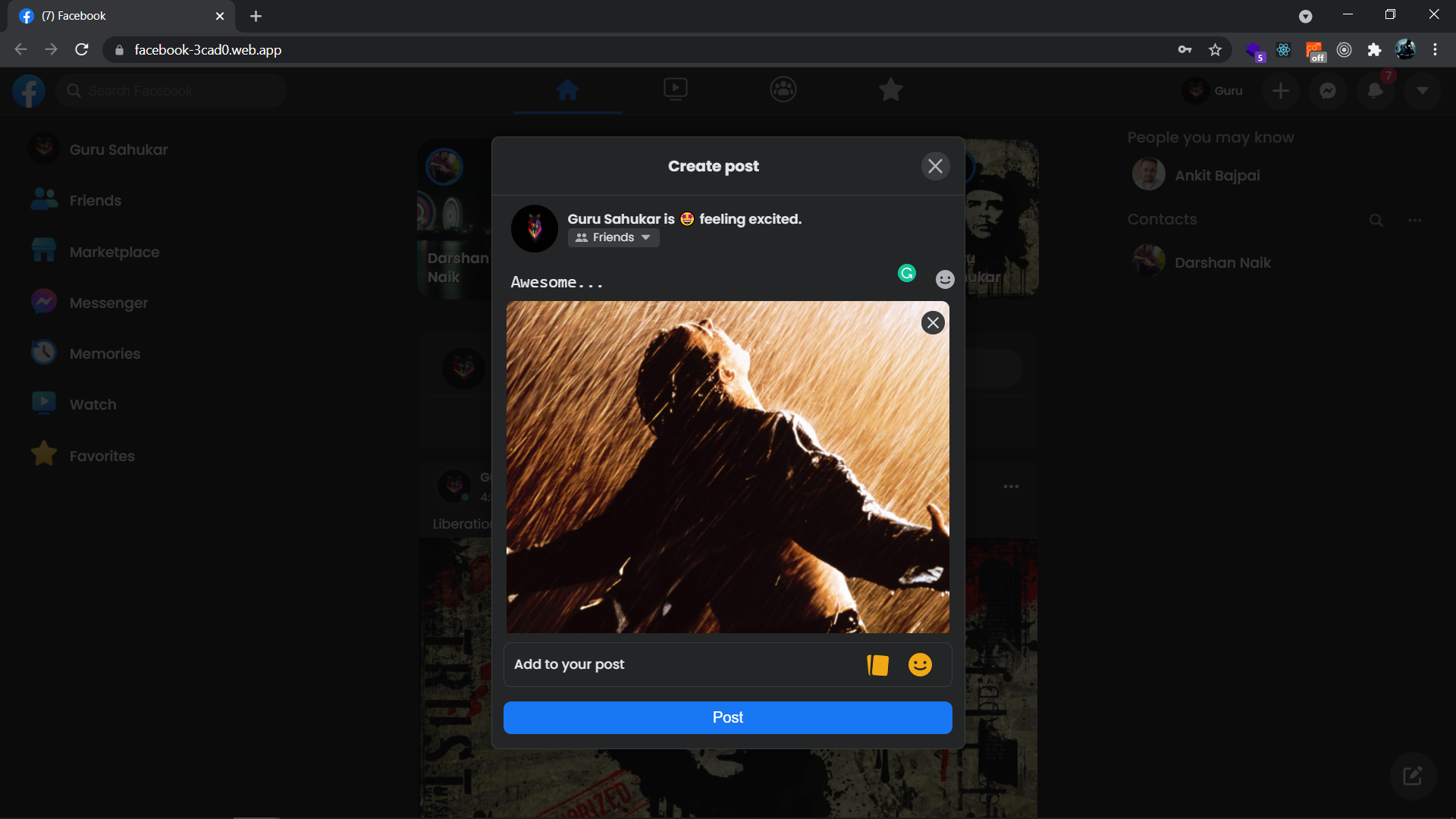This screenshot has width=1456, height=819.
Task: Click the Facebook logo
Action: coord(29,91)
